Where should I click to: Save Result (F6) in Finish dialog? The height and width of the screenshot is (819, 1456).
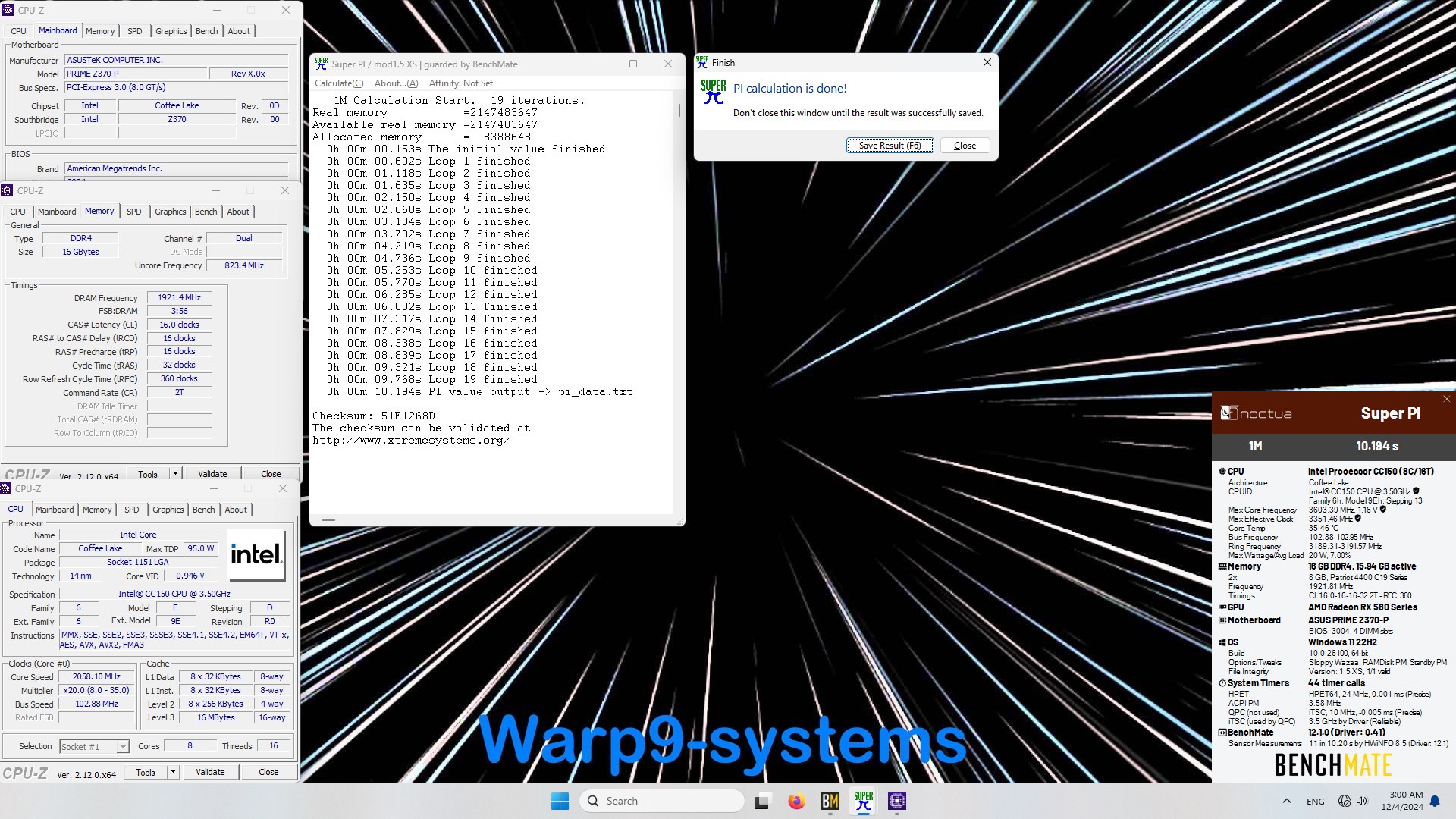tap(890, 146)
